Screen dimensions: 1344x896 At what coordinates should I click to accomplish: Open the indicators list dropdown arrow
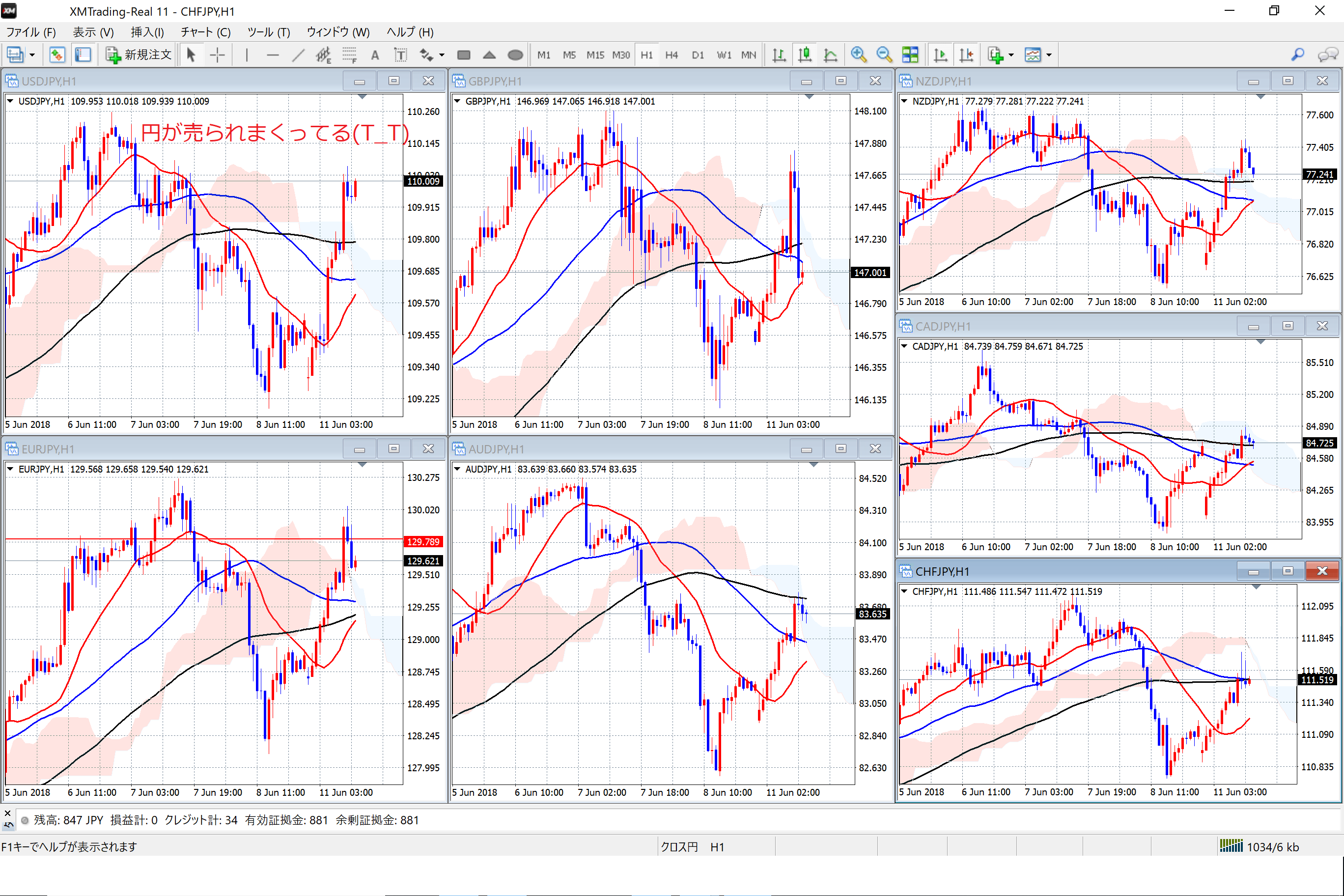click(1011, 56)
